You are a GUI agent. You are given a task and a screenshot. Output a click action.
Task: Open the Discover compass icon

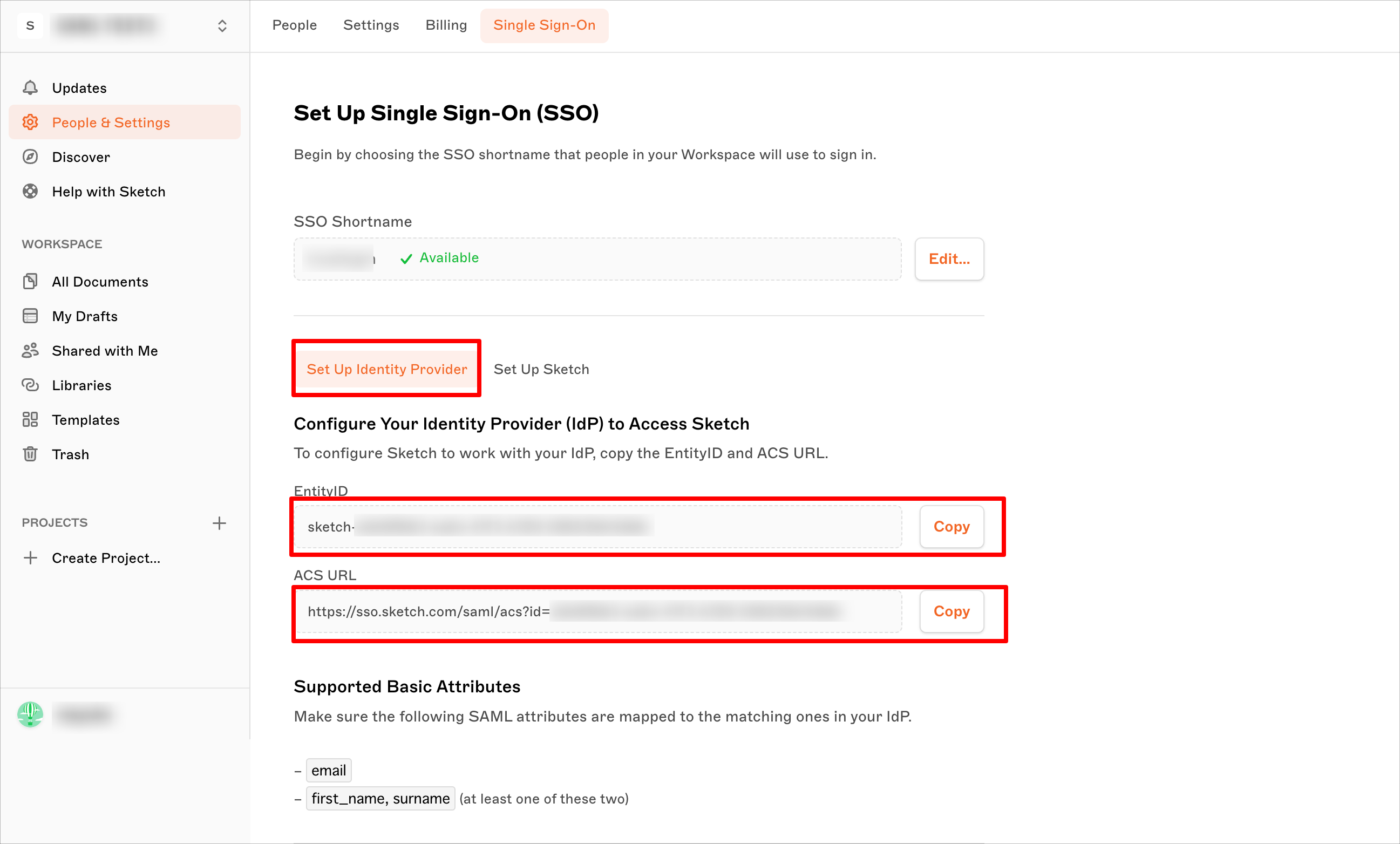pos(30,156)
